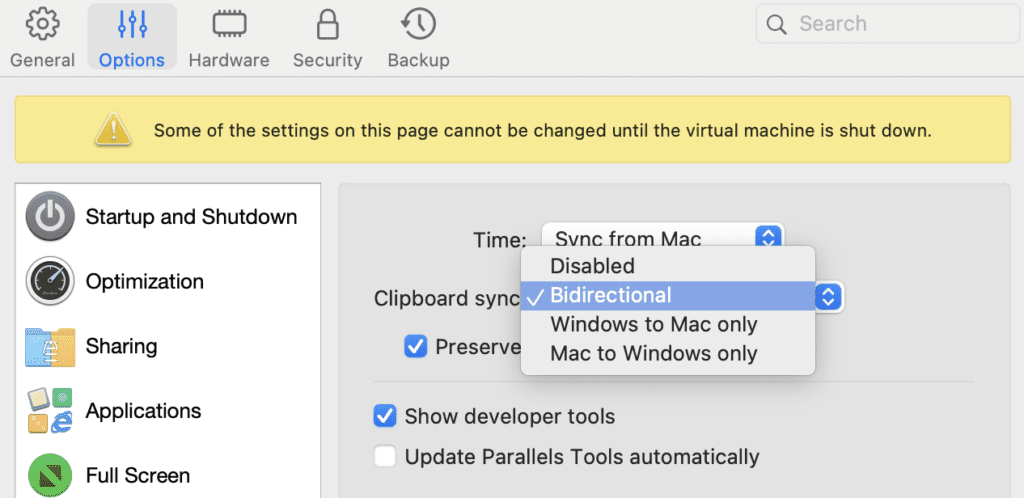Click the Full Screen sidebar icon
The height and width of the screenshot is (498, 1024).
[x=50, y=475]
